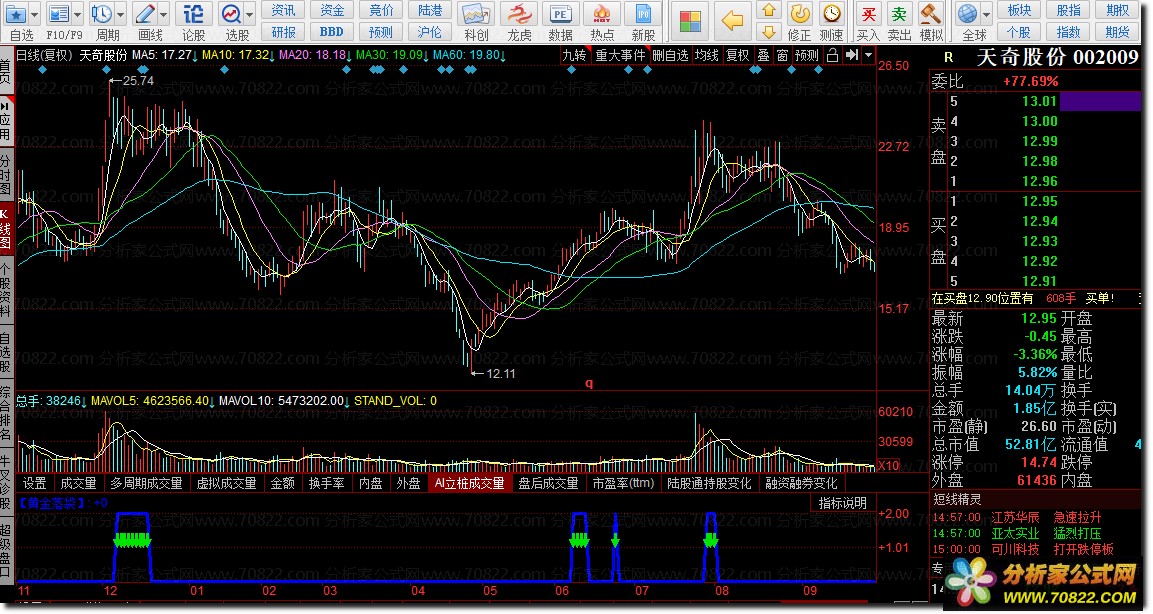Toggle the 重大事件 major events overlay

pyautogui.click(x=620, y=55)
